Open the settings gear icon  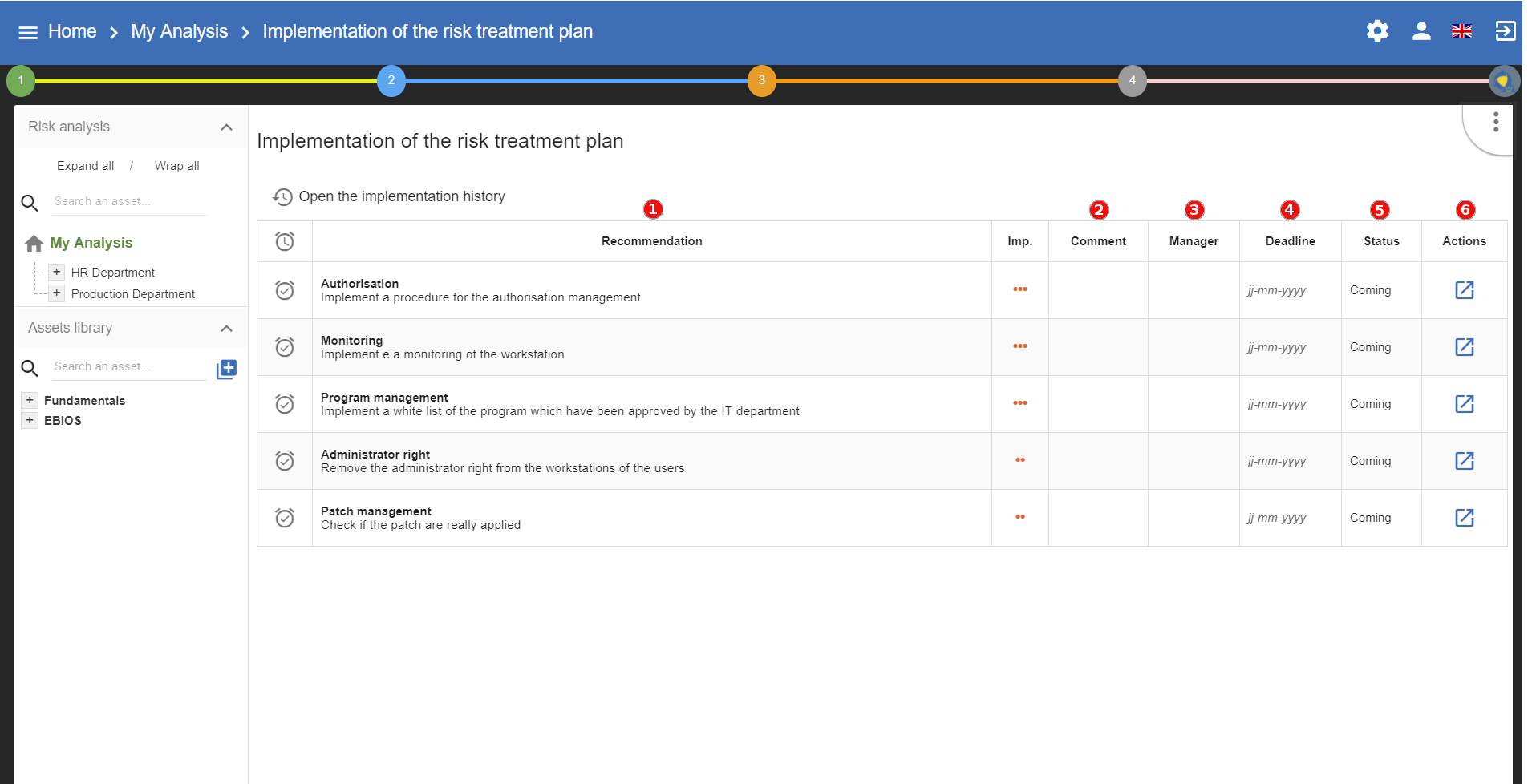[x=1377, y=31]
